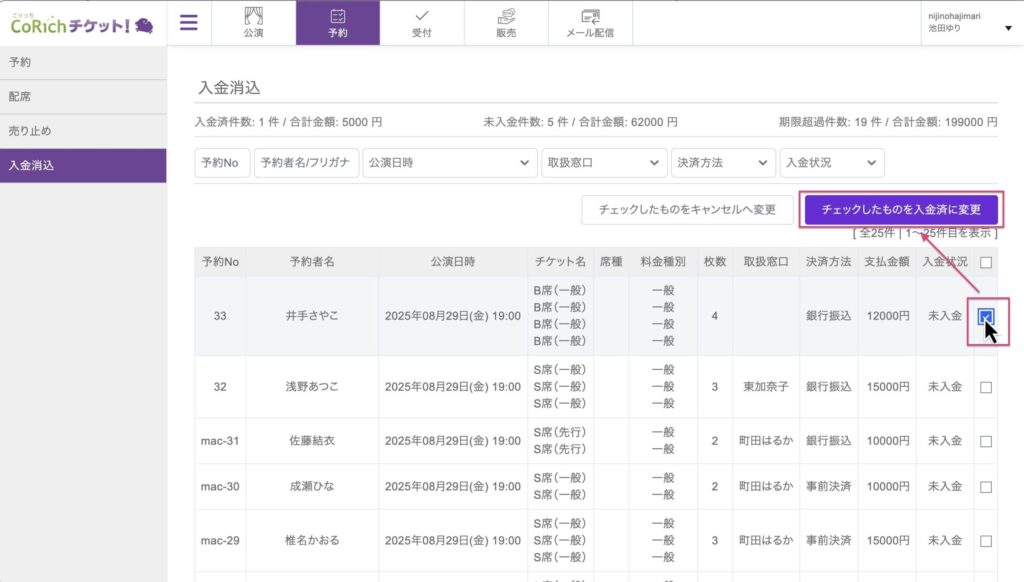Expand the 公演日時 filter dropdown
This screenshot has height=582, width=1024.
(449, 163)
